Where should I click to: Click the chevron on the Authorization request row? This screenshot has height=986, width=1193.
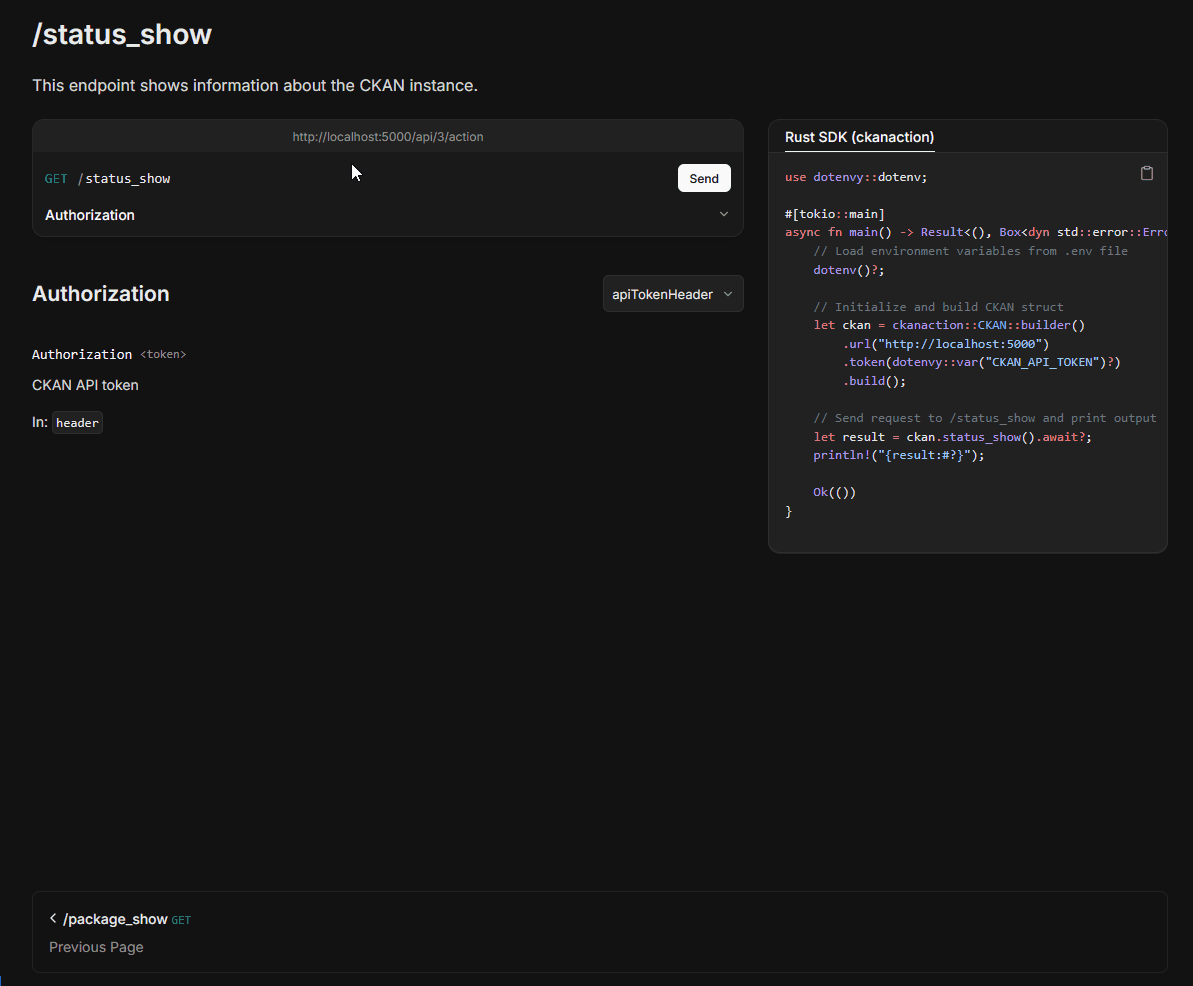(723, 214)
